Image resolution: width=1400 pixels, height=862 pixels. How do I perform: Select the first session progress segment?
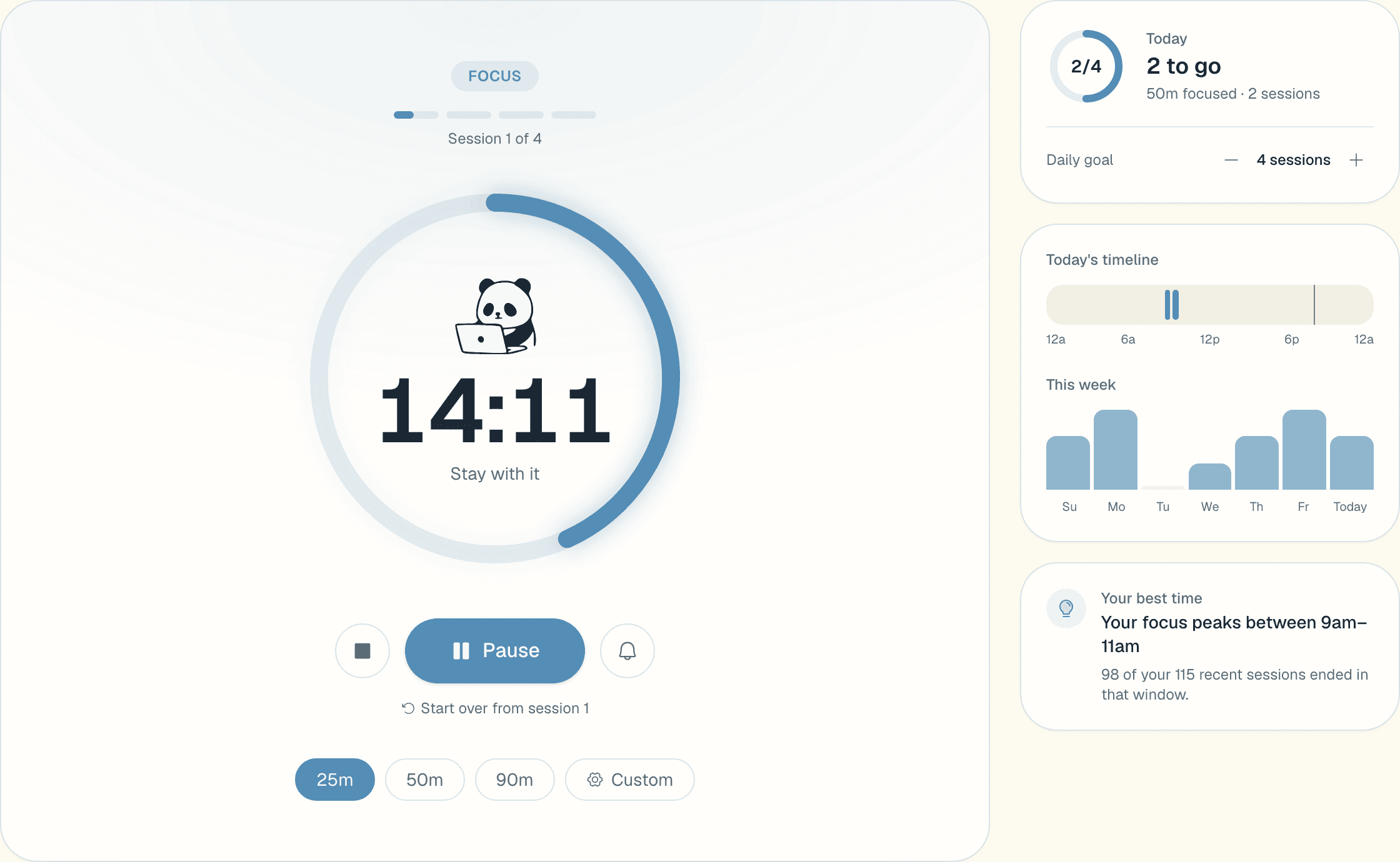point(416,115)
